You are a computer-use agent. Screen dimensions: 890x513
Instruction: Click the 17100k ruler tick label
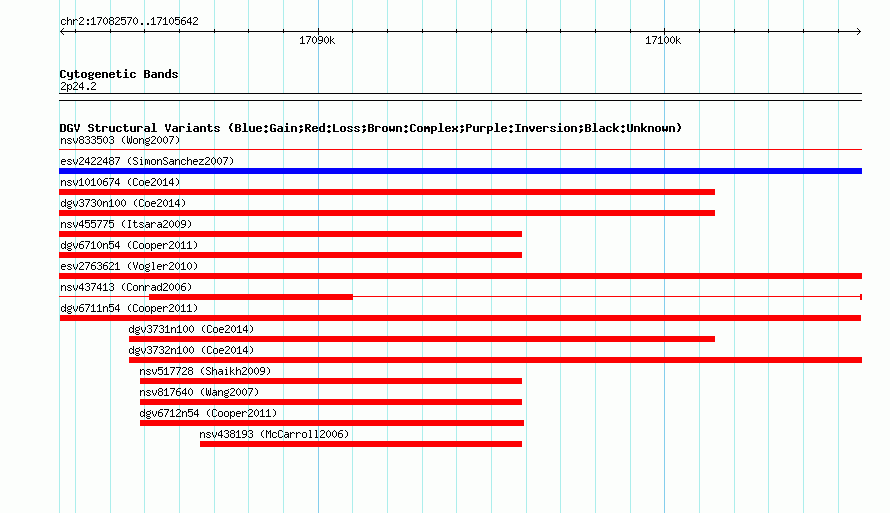click(x=663, y=40)
